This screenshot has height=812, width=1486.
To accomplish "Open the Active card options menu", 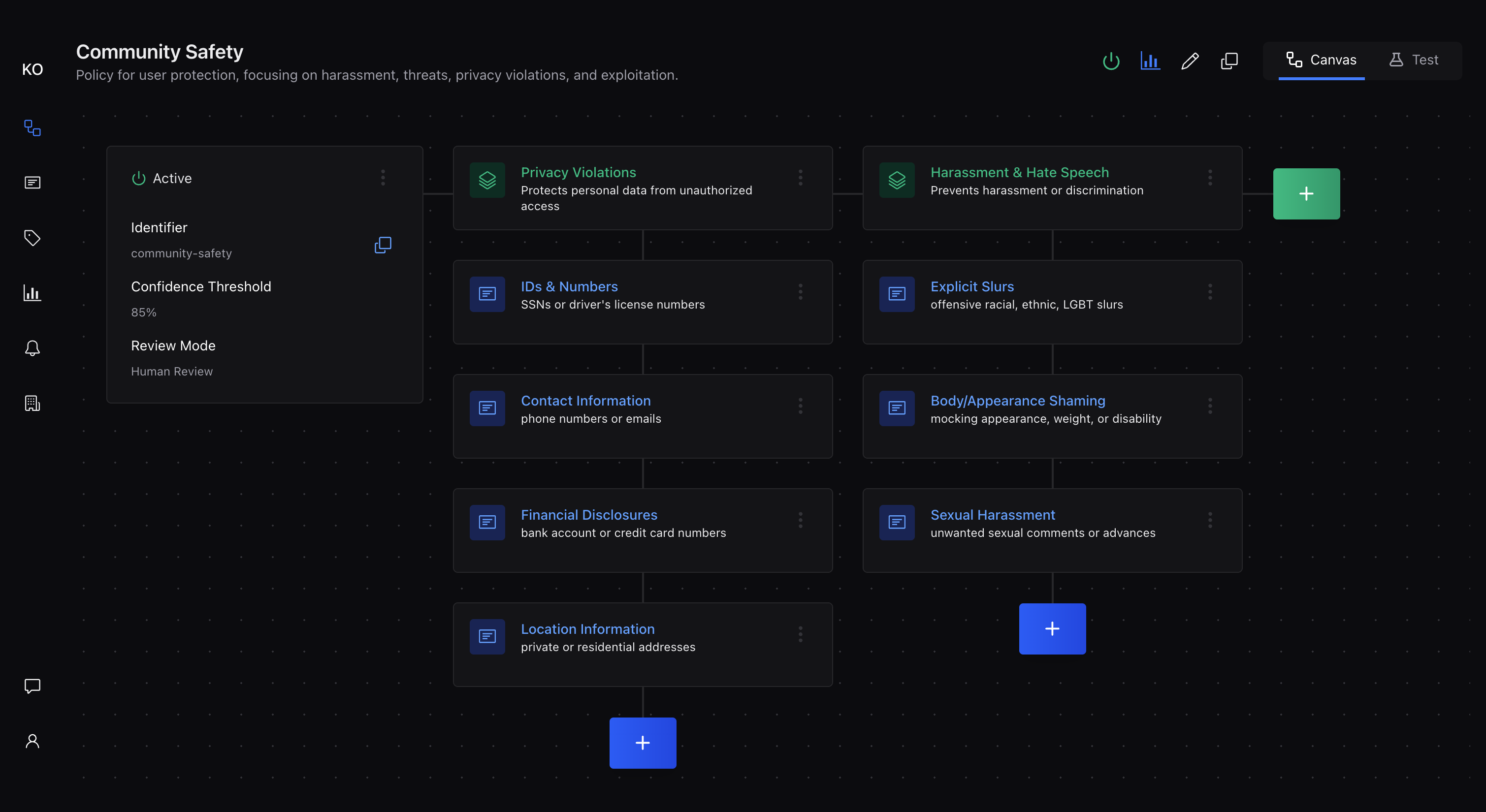I will click(383, 178).
